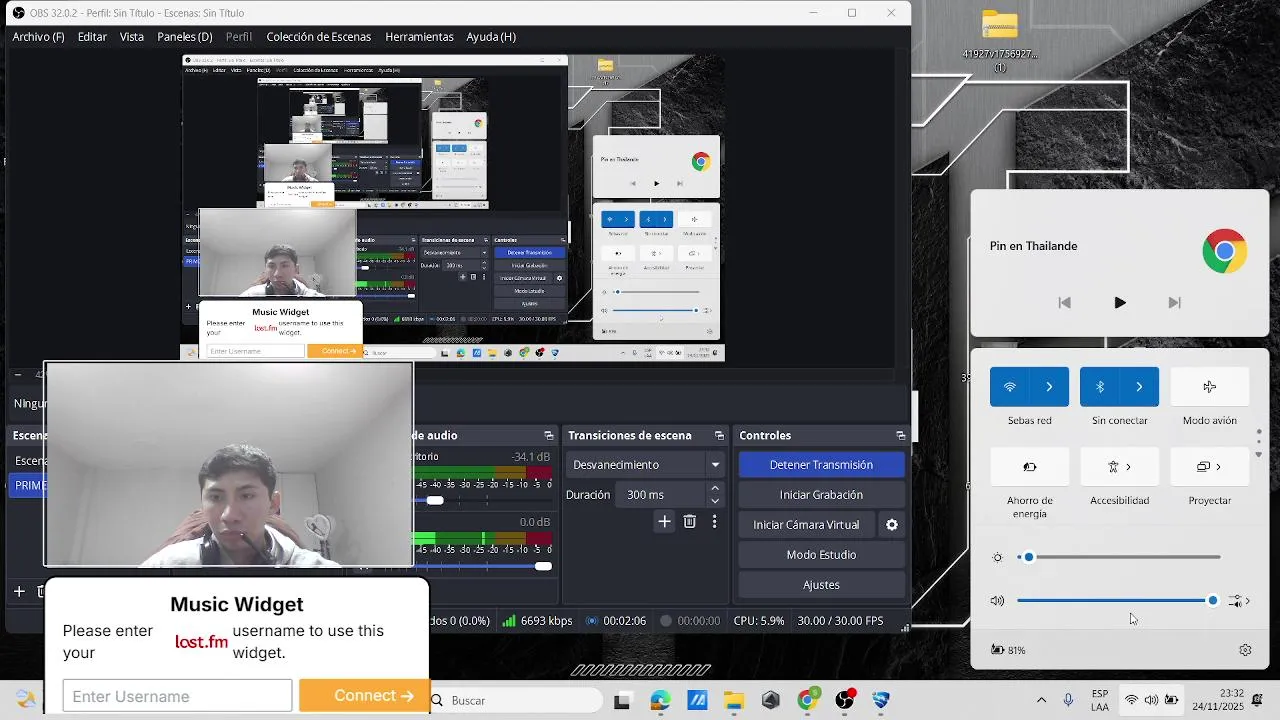Open Colección de Escenas menu
The height and width of the screenshot is (720, 1280).
pos(318,36)
